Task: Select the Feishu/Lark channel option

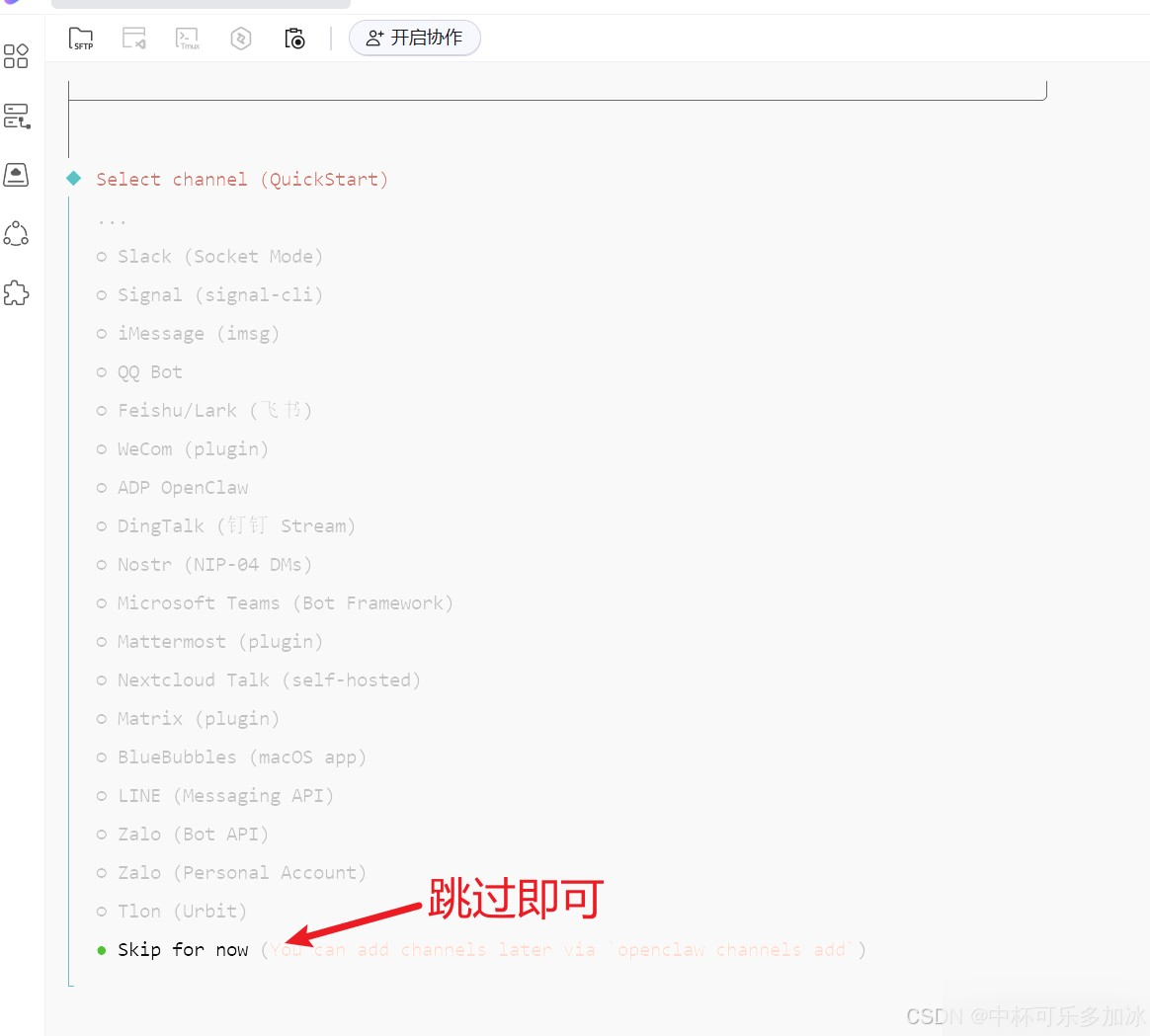Action: tap(204, 411)
